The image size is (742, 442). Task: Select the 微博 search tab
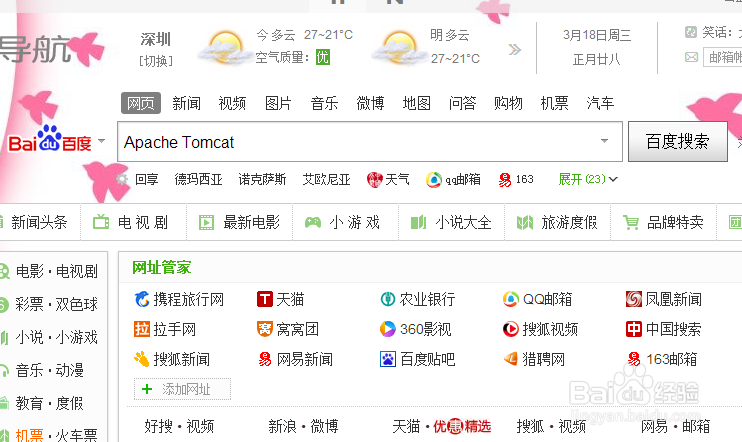point(371,103)
